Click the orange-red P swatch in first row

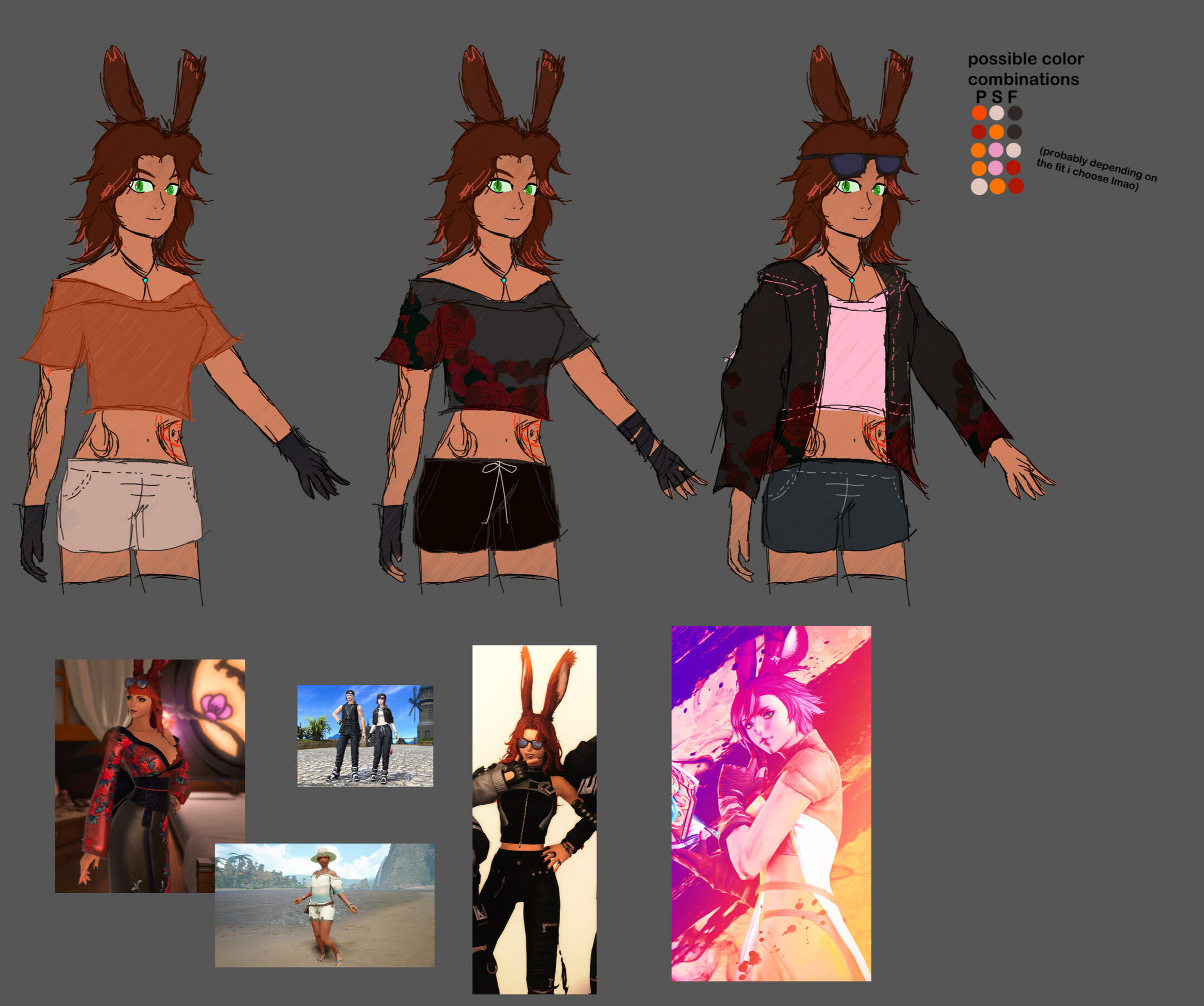[979, 113]
